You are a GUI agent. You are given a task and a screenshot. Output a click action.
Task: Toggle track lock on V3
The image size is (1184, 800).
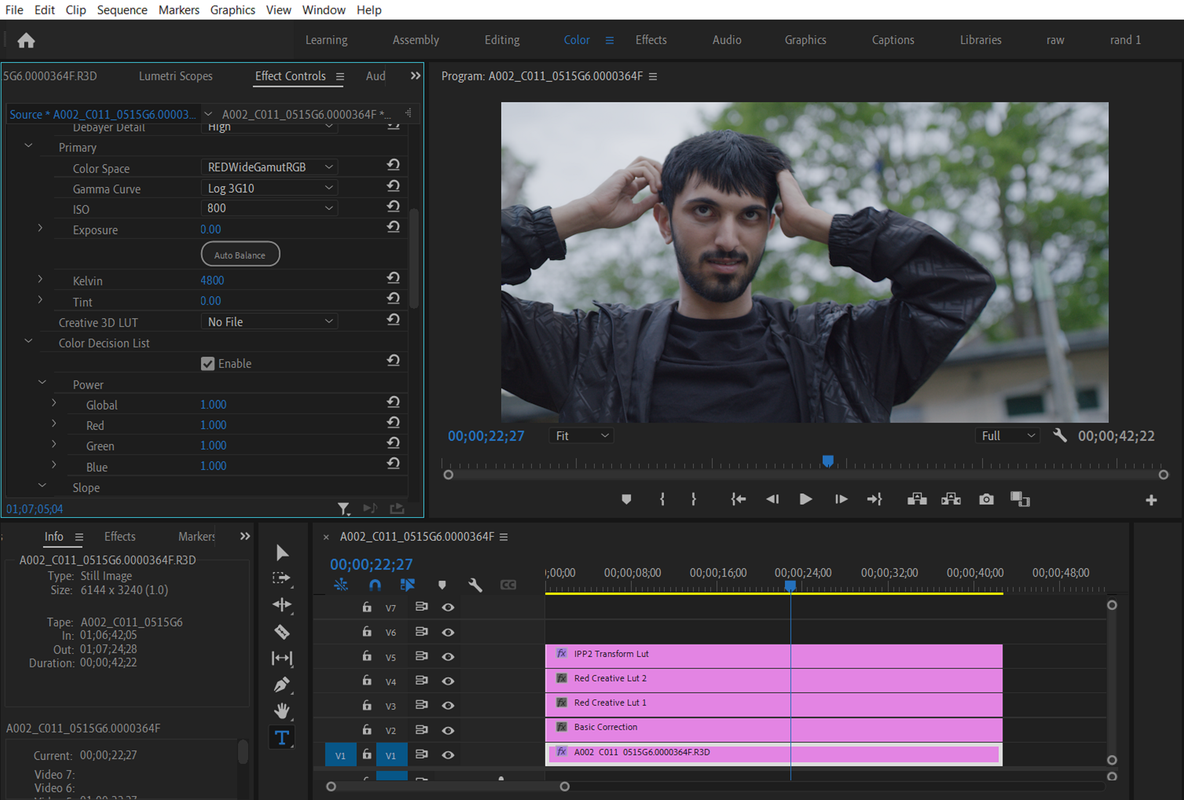pyautogui.click(x=367, y=705)
